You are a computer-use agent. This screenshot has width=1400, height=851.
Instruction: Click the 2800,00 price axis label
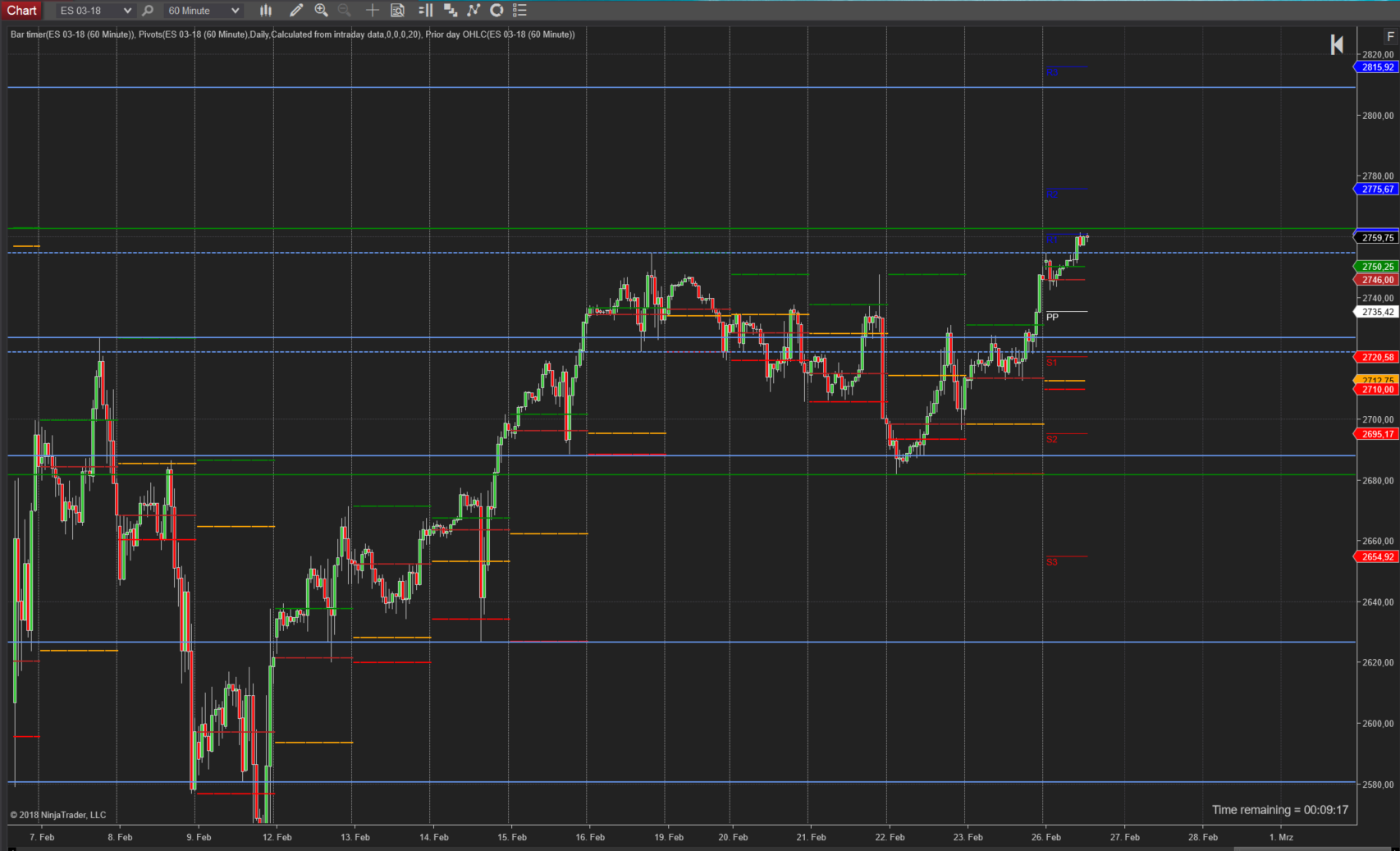click(1378, 116)
